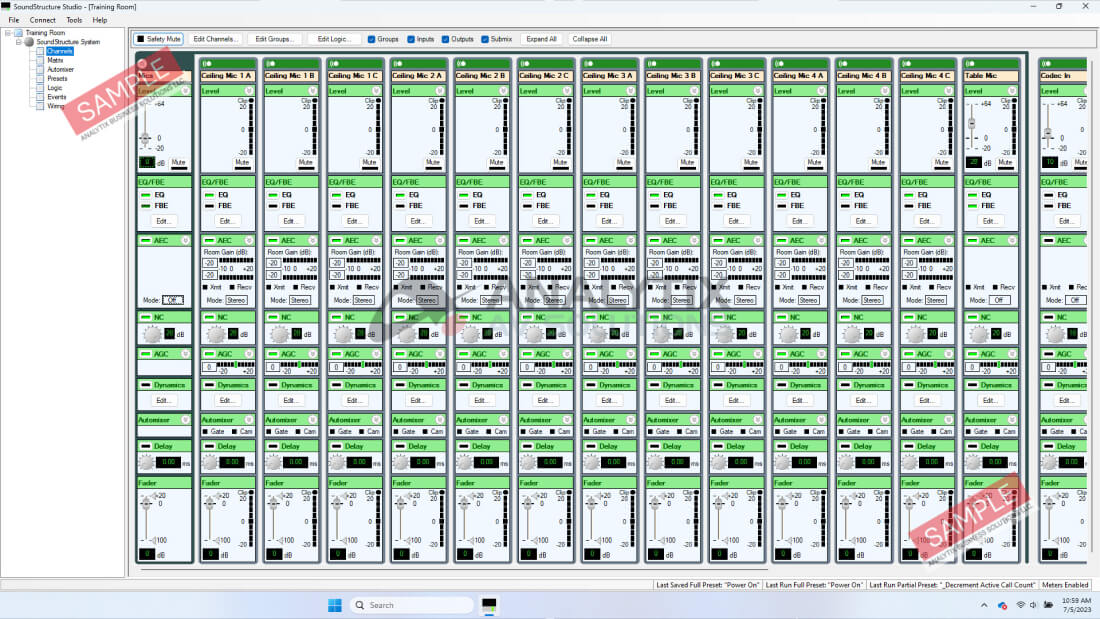
Task: Select Presets in the project tree
Action: pos(58,79)
